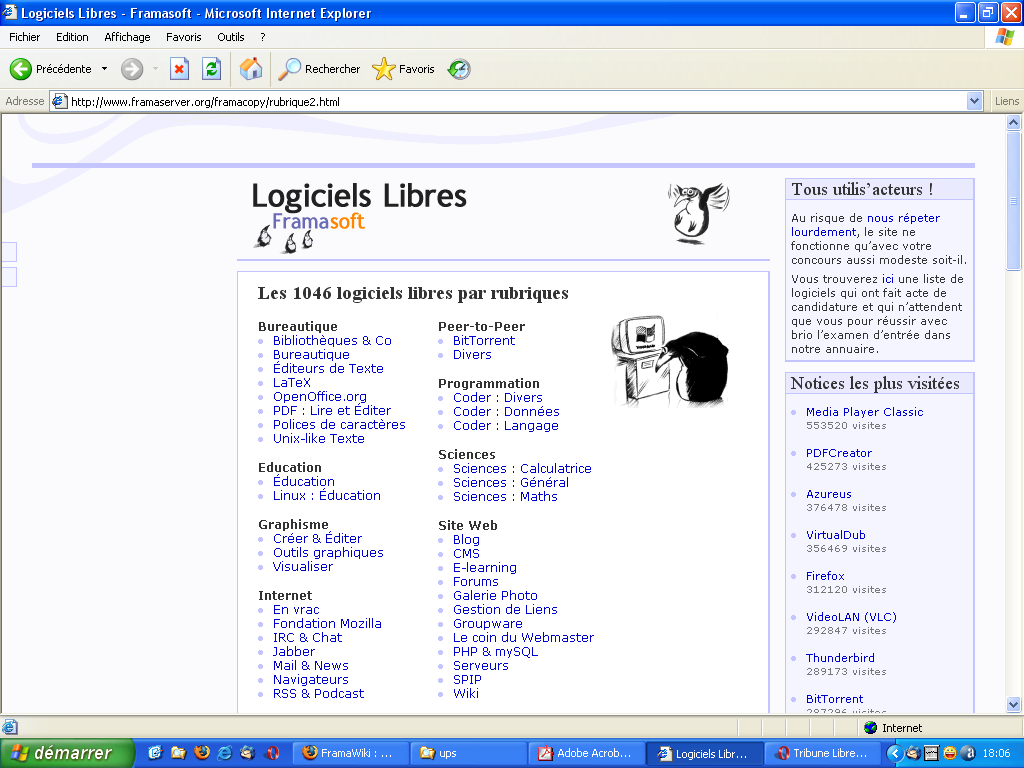Open Azureus notice link
The width and height of the screenshot is (1024, 768).
(x=829, y=494)
